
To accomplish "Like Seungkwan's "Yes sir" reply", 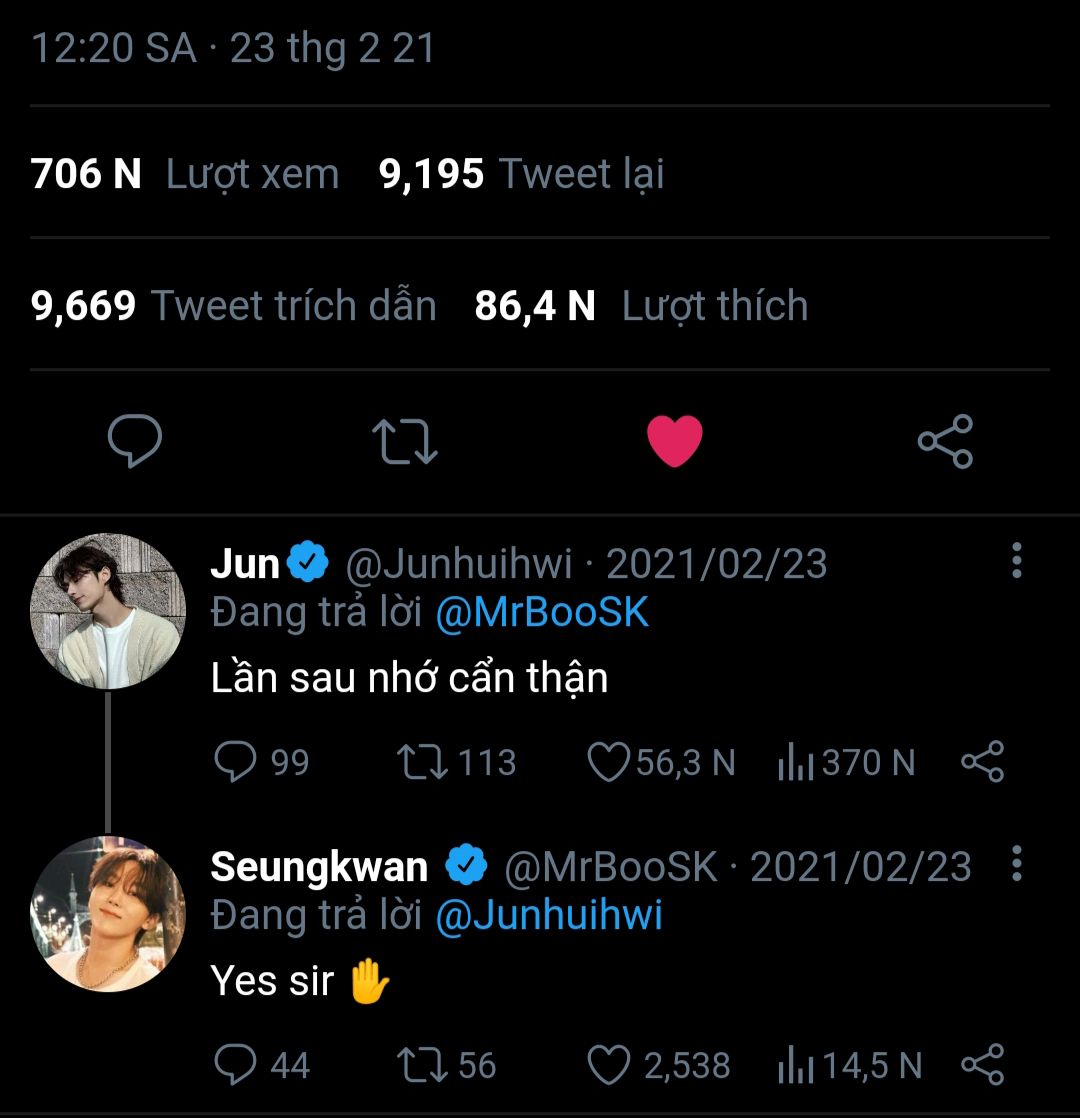I will click(x=607, y=1065).
